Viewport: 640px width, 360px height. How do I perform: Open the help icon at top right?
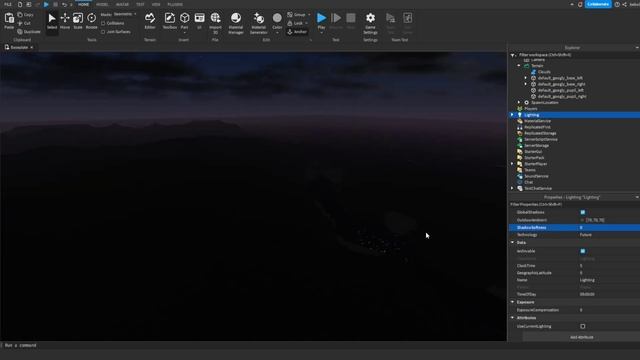[617, 4]
